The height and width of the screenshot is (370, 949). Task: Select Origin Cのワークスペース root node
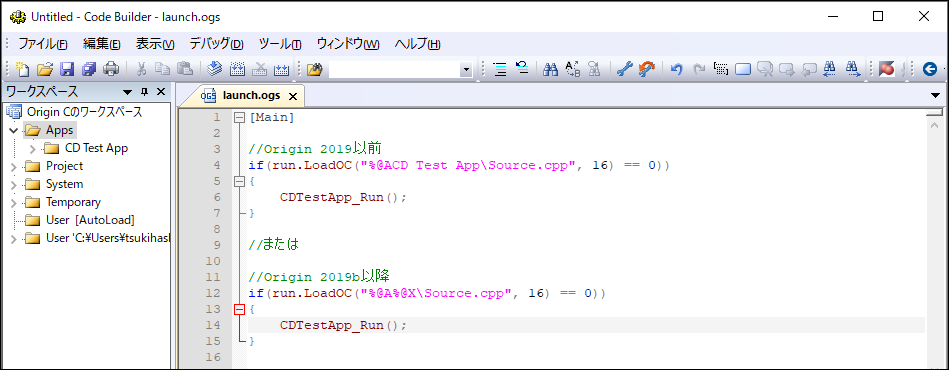tap(84, 112)
